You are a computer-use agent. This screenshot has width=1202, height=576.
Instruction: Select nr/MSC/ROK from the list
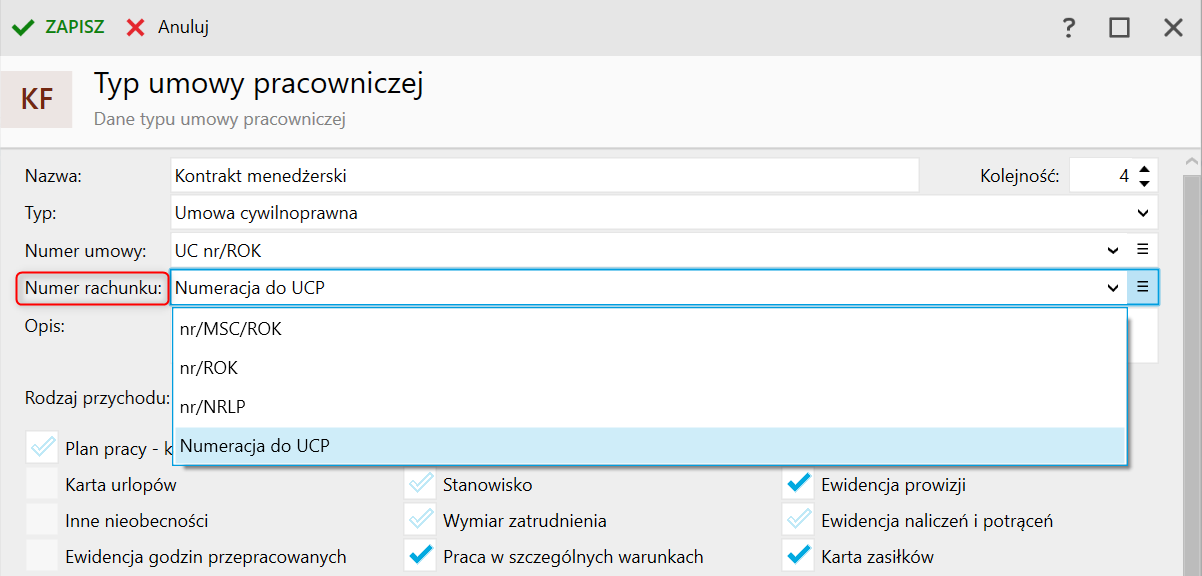231,329
